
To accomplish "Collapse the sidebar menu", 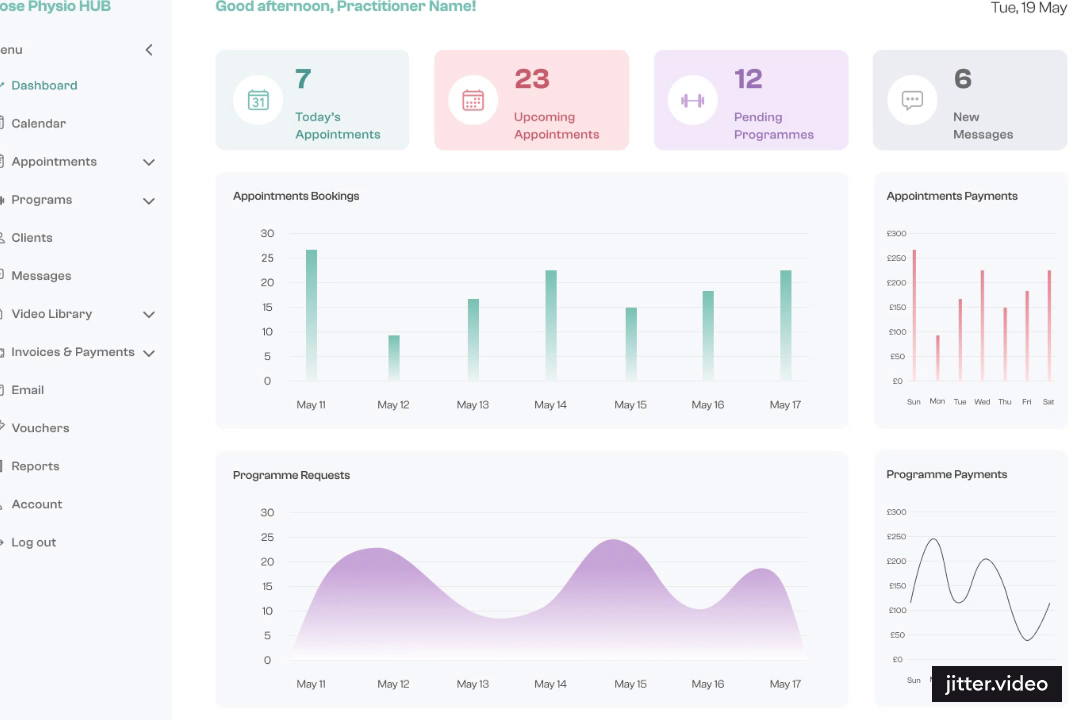I will (149, 49).
